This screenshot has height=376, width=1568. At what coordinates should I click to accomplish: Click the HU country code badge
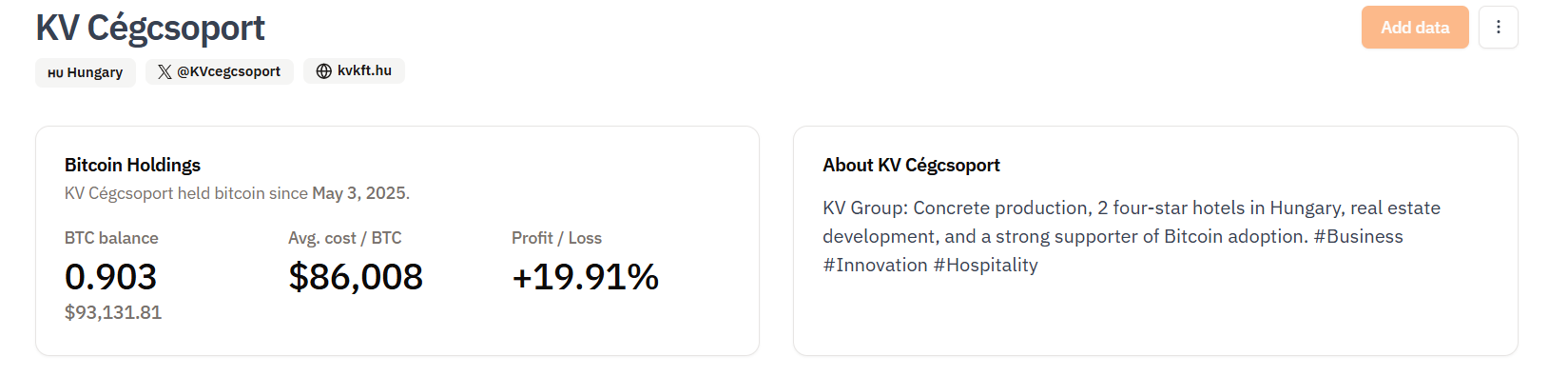tap(55, 73)
